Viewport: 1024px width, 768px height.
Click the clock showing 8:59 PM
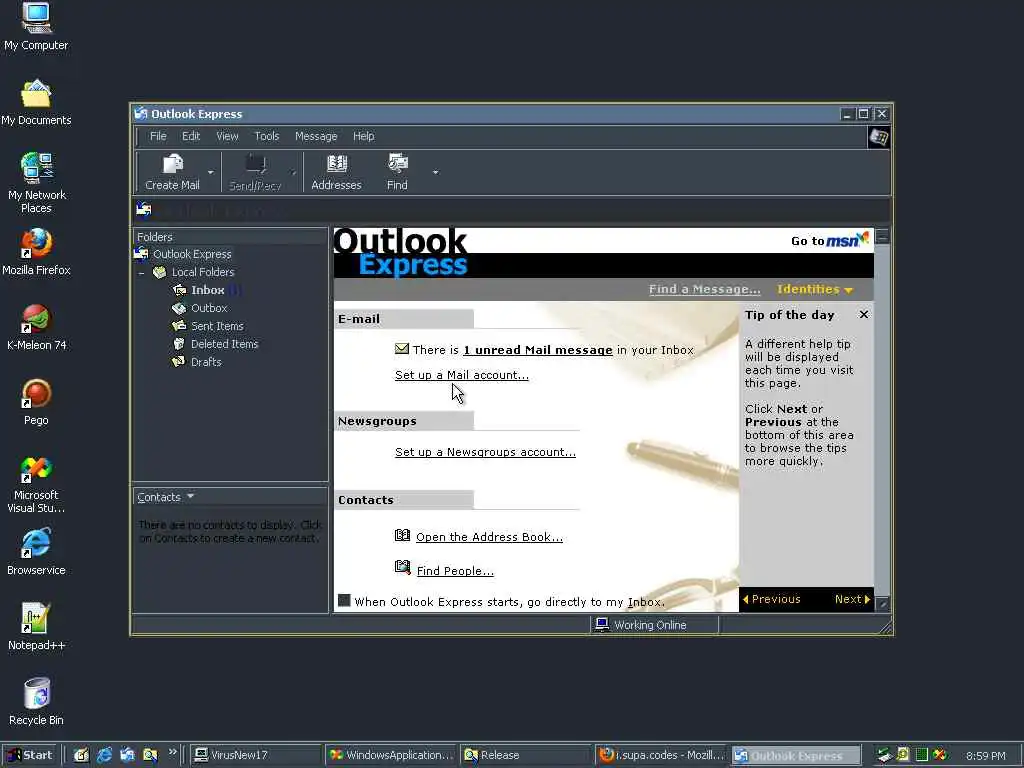[x=985, y=756]
